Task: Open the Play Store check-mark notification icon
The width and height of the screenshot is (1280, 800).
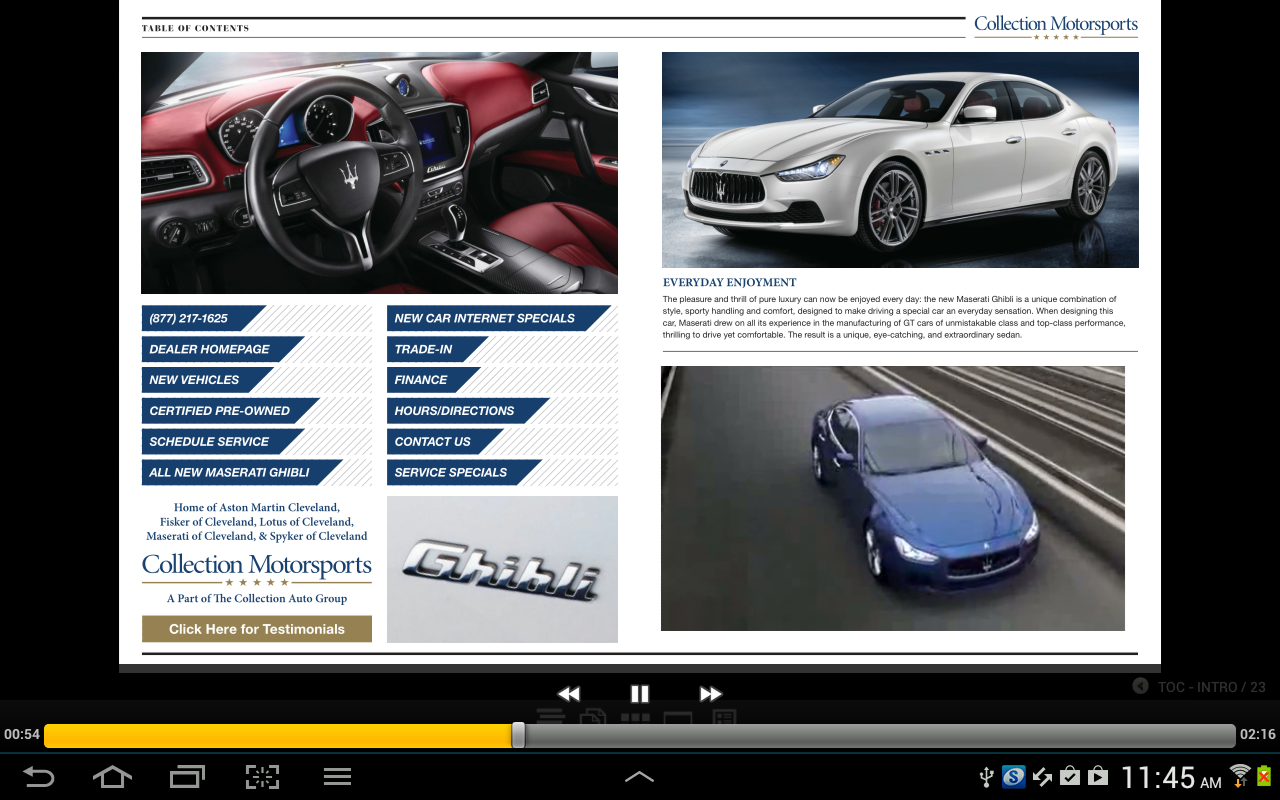Action: 1070,776
